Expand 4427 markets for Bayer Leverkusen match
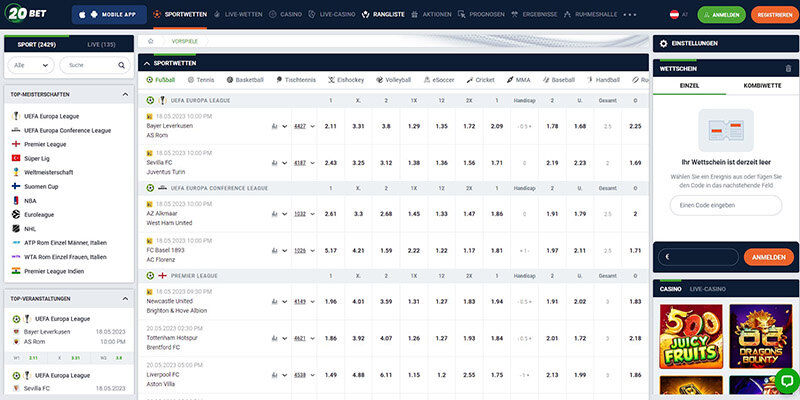The image size is (800, 400). click(304, 126)
